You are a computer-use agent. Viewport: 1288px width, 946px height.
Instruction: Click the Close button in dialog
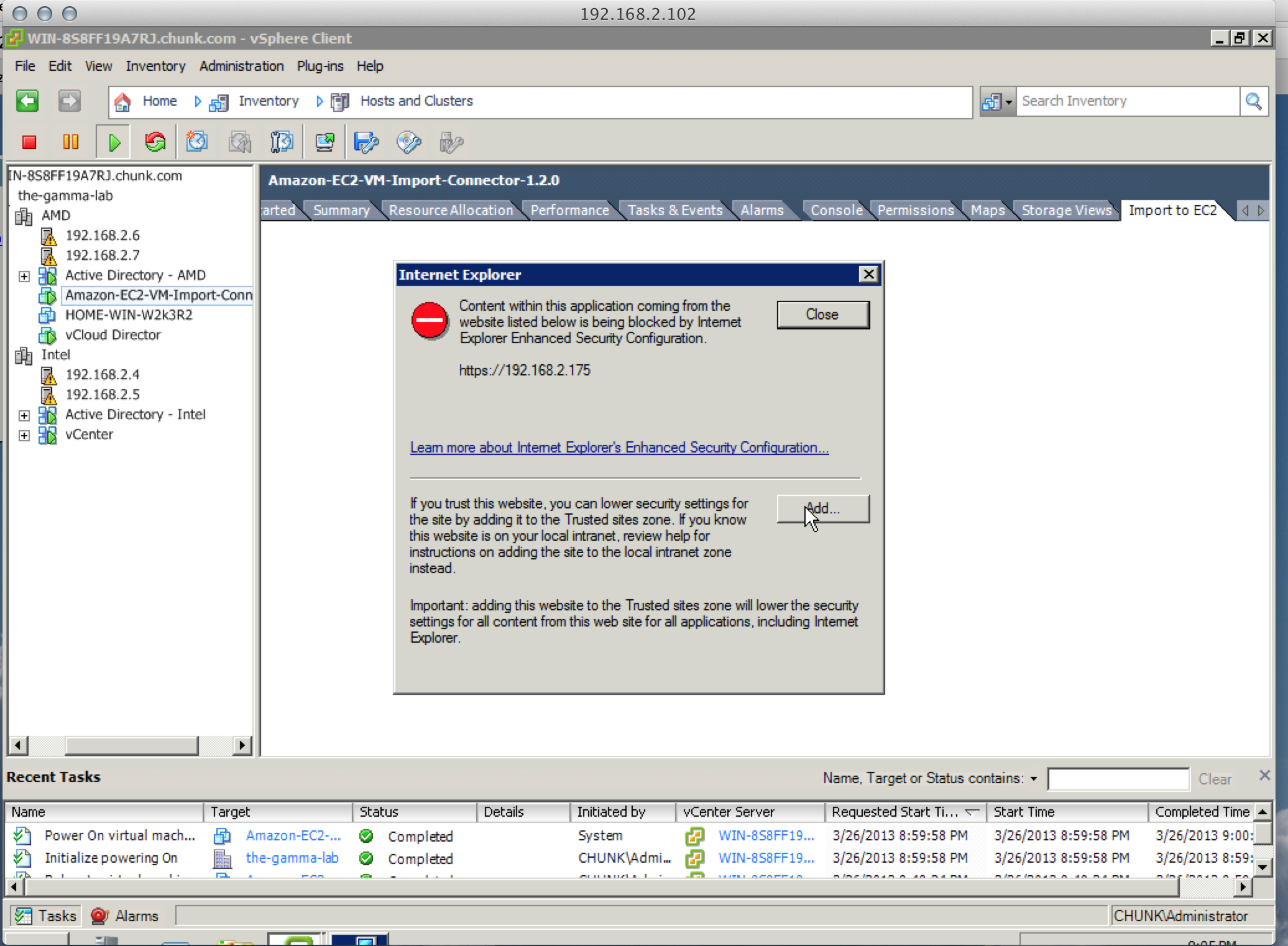click(x=822, y=315)
